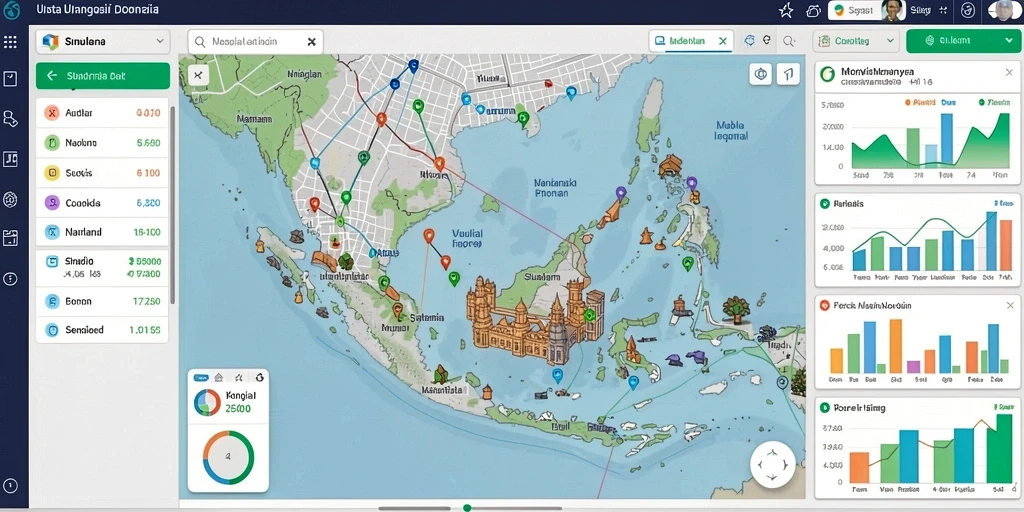This screenshot has width=1024, height=512.
Task: Click the left list vertical scrollbar
Action: tap(172, 204)
